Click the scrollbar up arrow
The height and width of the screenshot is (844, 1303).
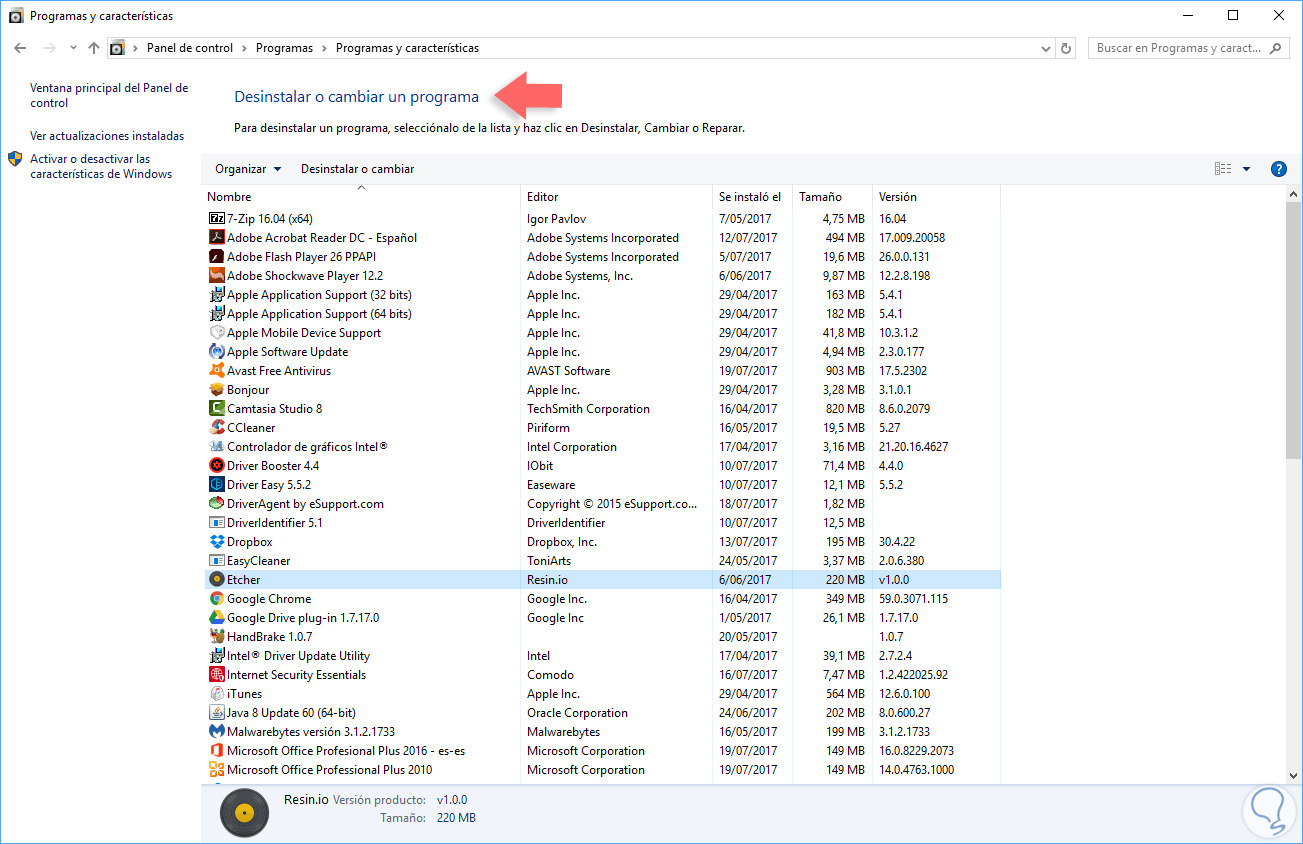coord(1294,194)
